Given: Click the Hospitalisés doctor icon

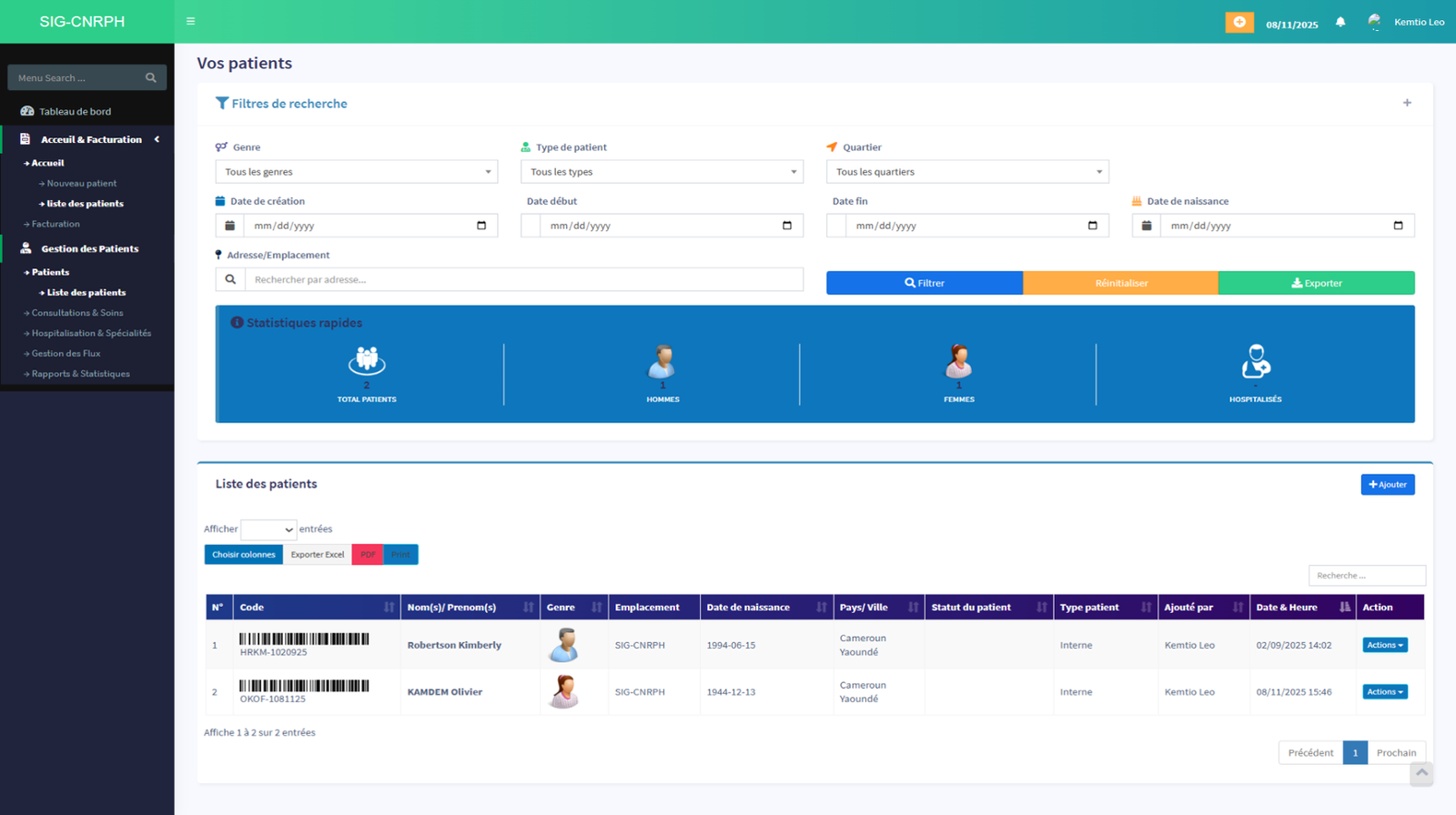Looking at the screenshot, I should (x=1255, y=361).
